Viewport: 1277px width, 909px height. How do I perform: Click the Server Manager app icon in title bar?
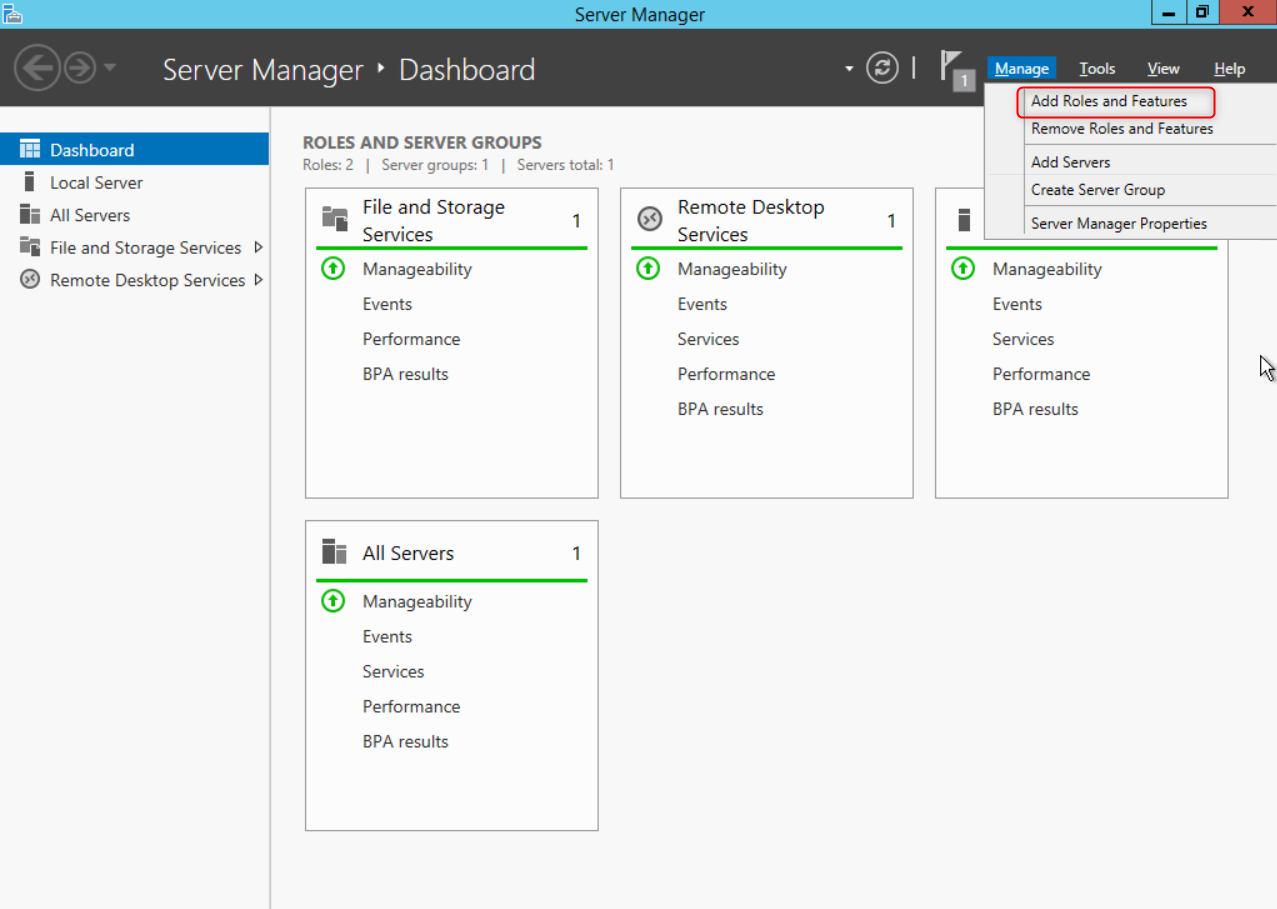coord(12,13)
